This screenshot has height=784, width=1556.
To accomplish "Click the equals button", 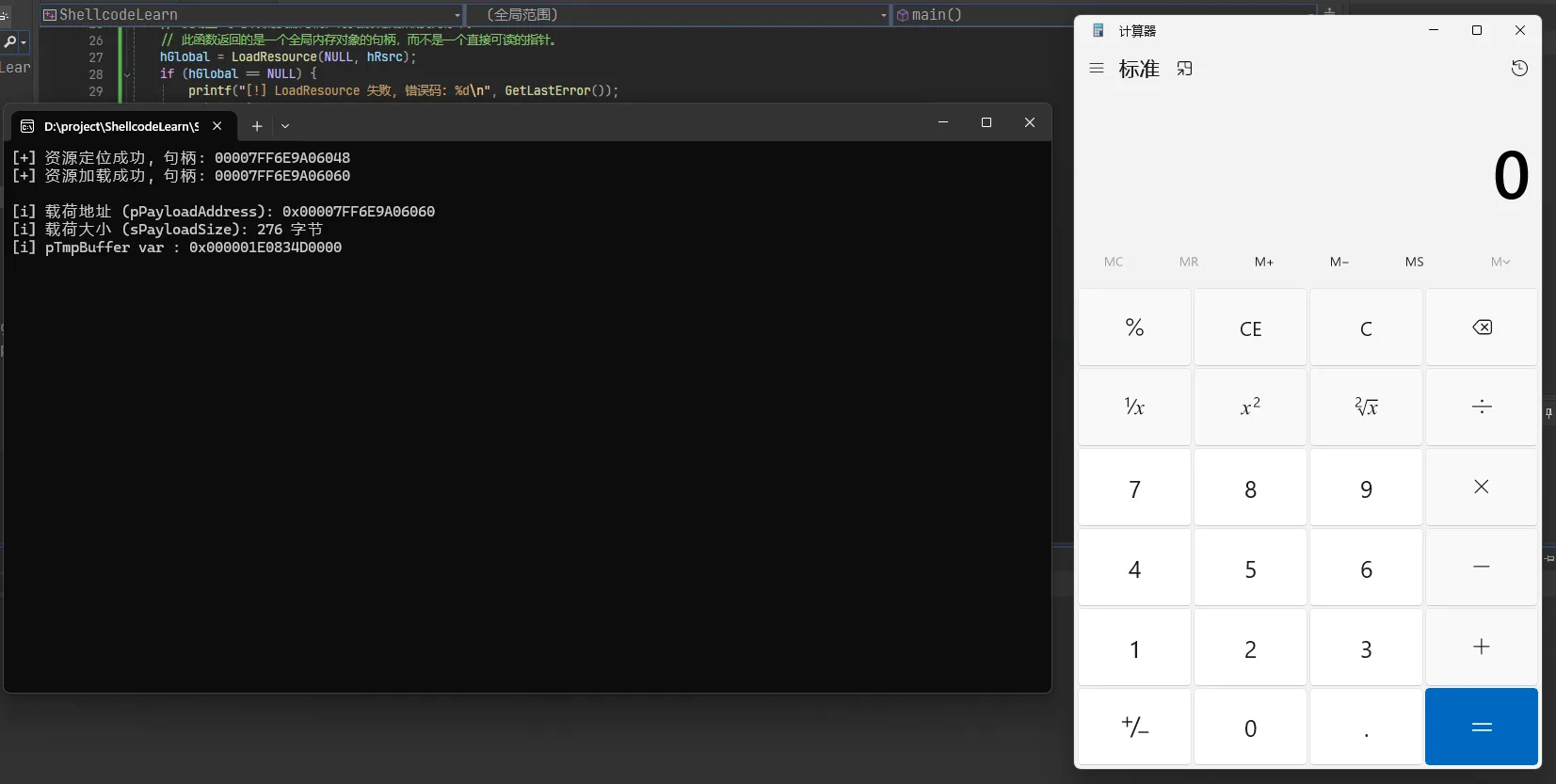I will (x=1481, y=728).
